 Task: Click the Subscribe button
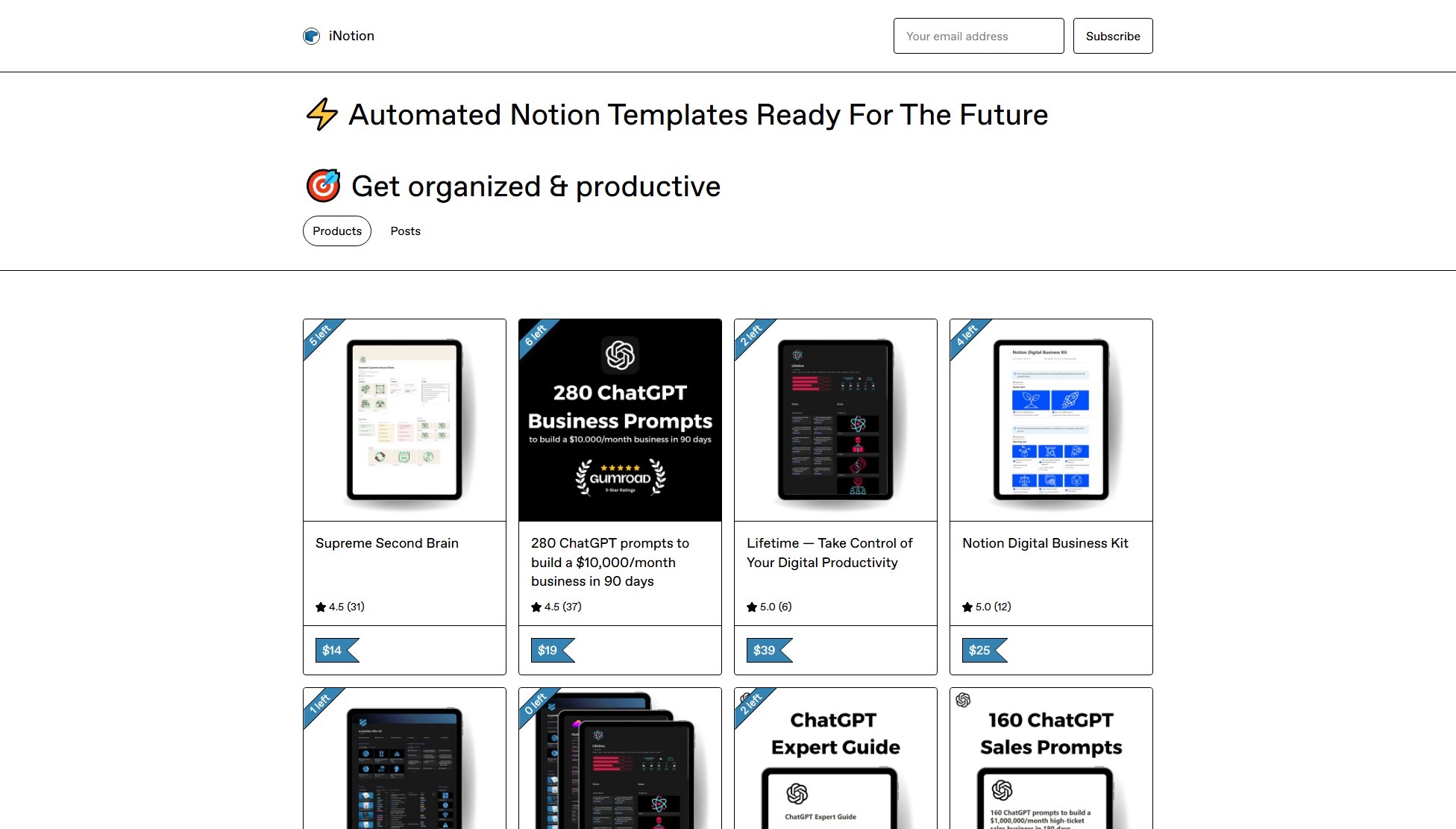point(1113,36)
